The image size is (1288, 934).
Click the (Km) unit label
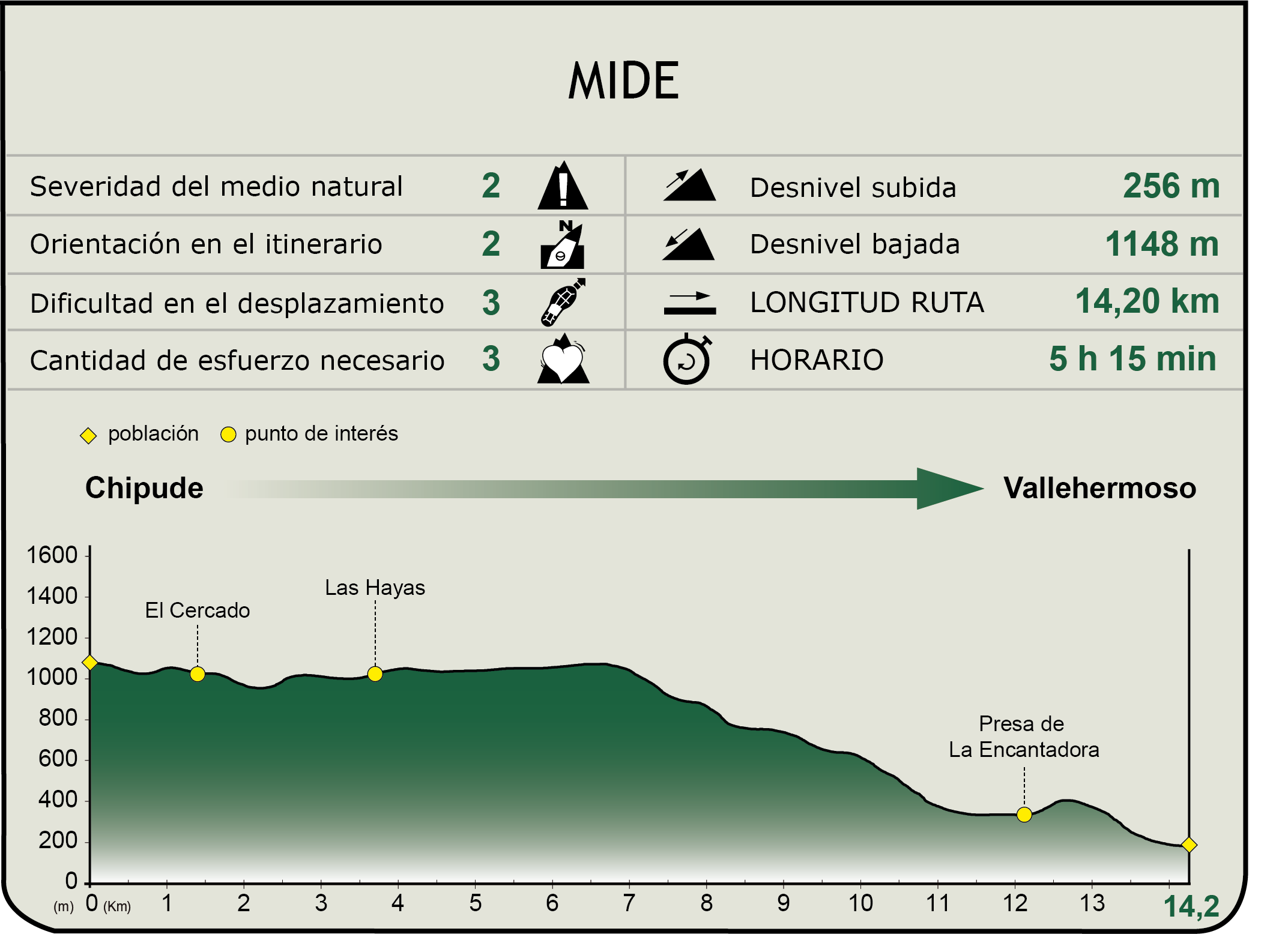pos(117,906)
